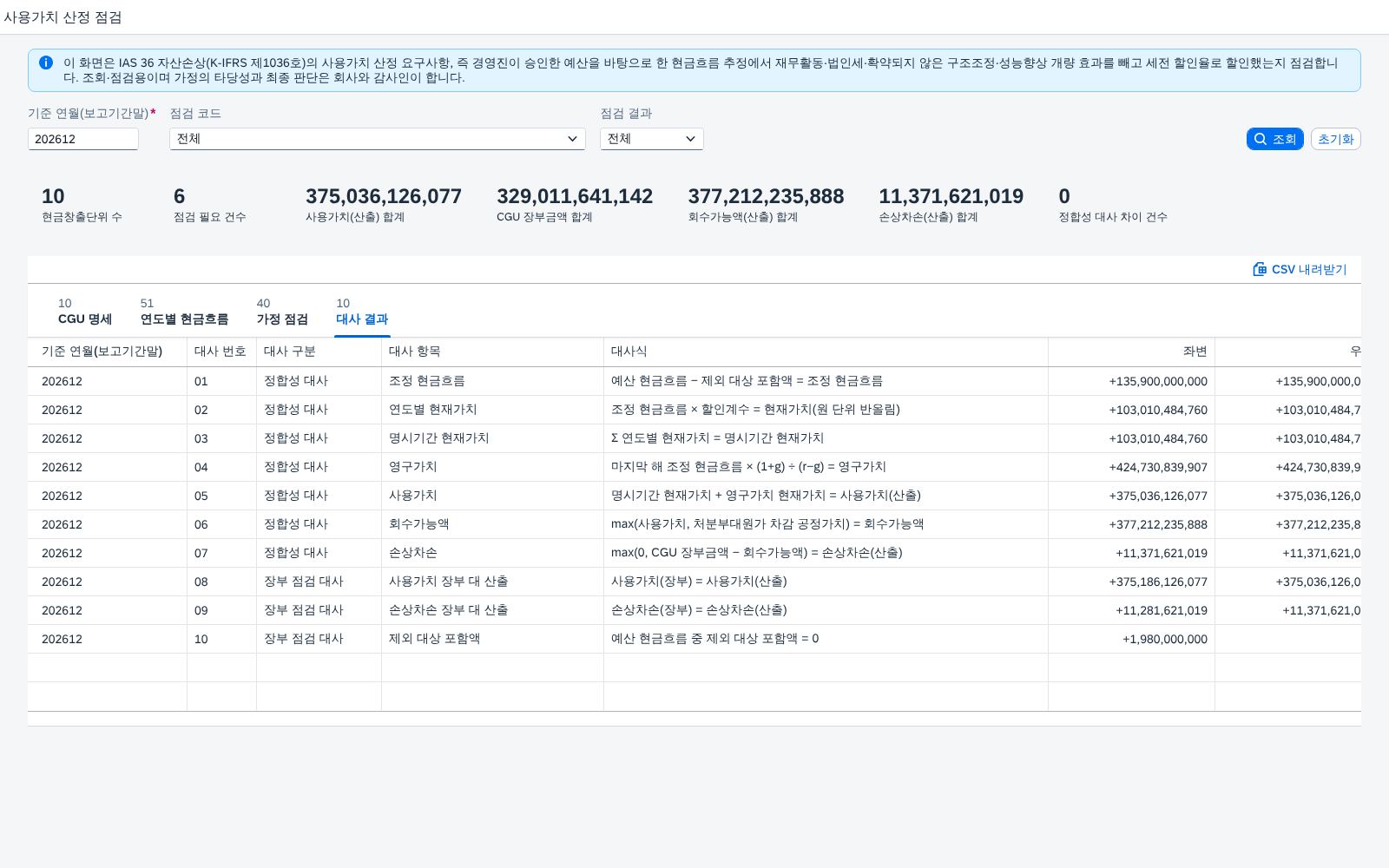Screen dimensions: 1389x868
Task: Click the 좌변 column header
Action: coord(1131,352)
